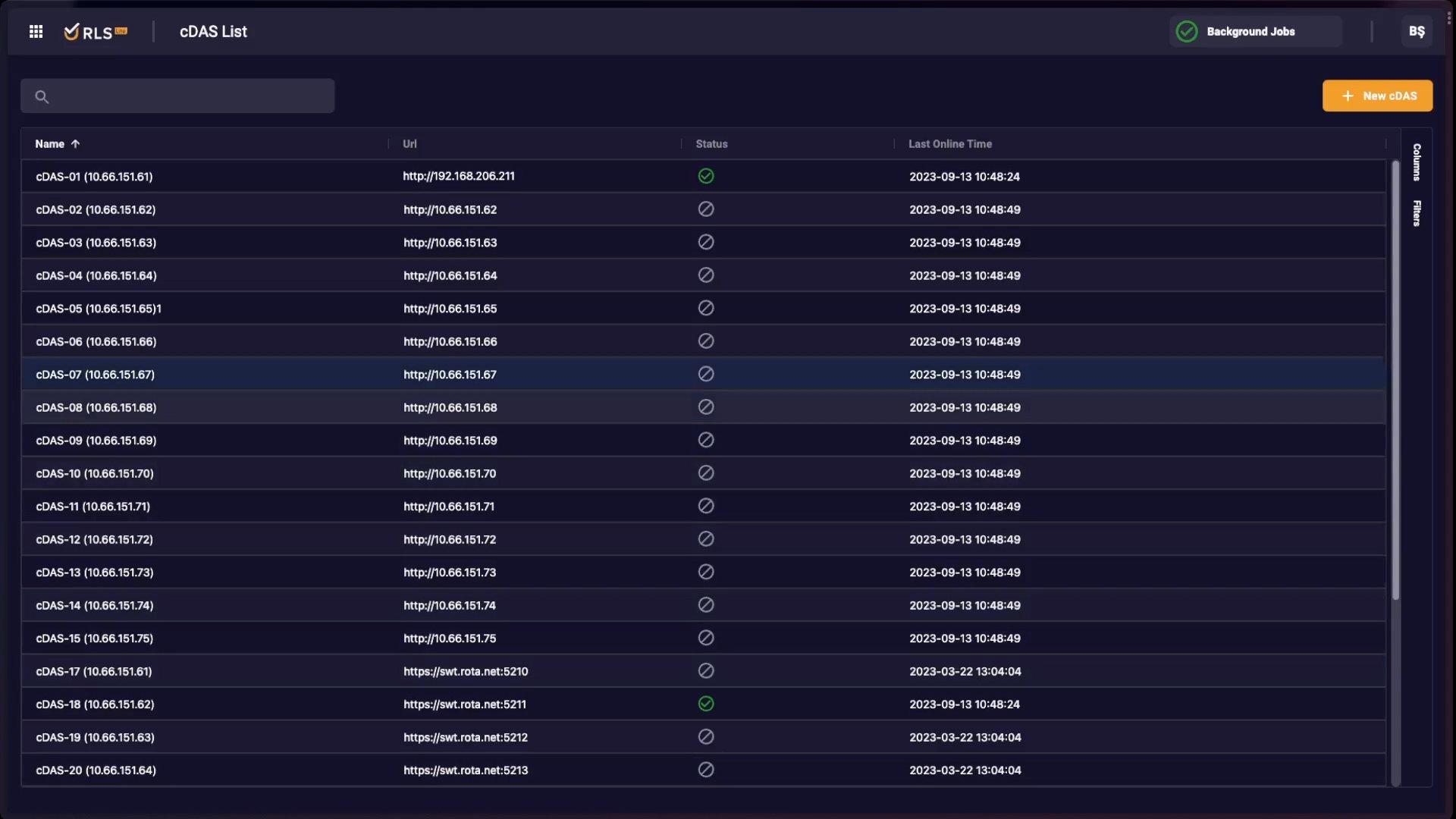Open the Filters side panel tab
The width and height of the screenshot is (1456, 819).
tap(1416, 213)
